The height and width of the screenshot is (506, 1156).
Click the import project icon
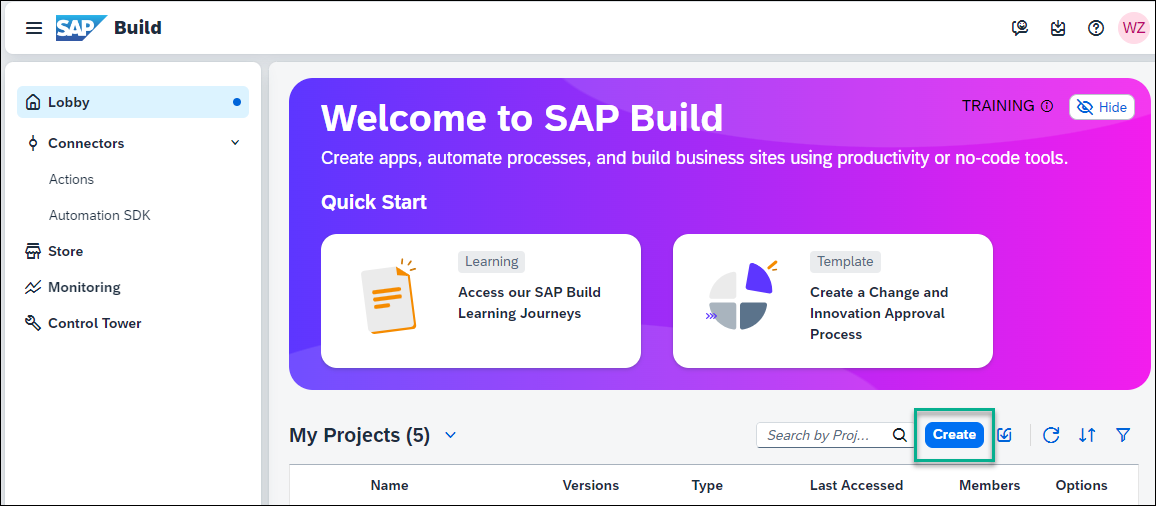click(1004, 435)
